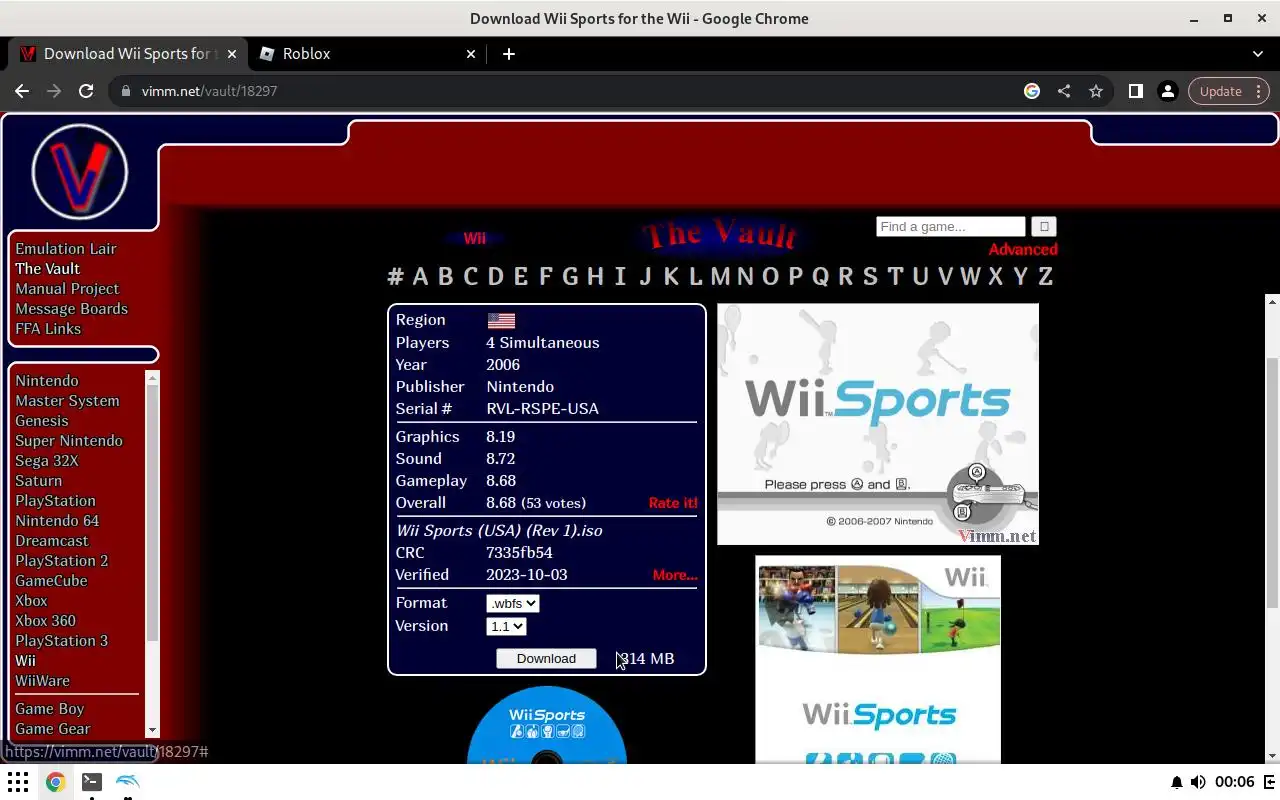Open Message Boards in sidebar
The image size is (1280, 800).
tap(71, 309)
